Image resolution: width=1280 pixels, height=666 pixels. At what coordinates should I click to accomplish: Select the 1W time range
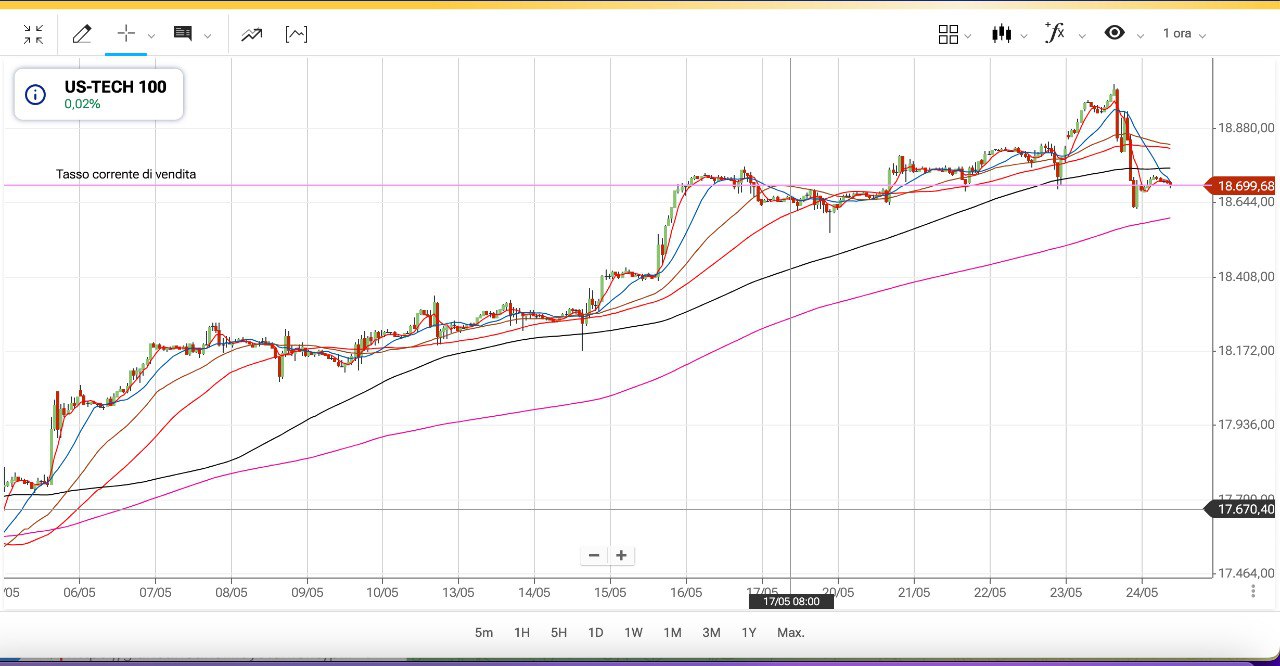point(633,632)
